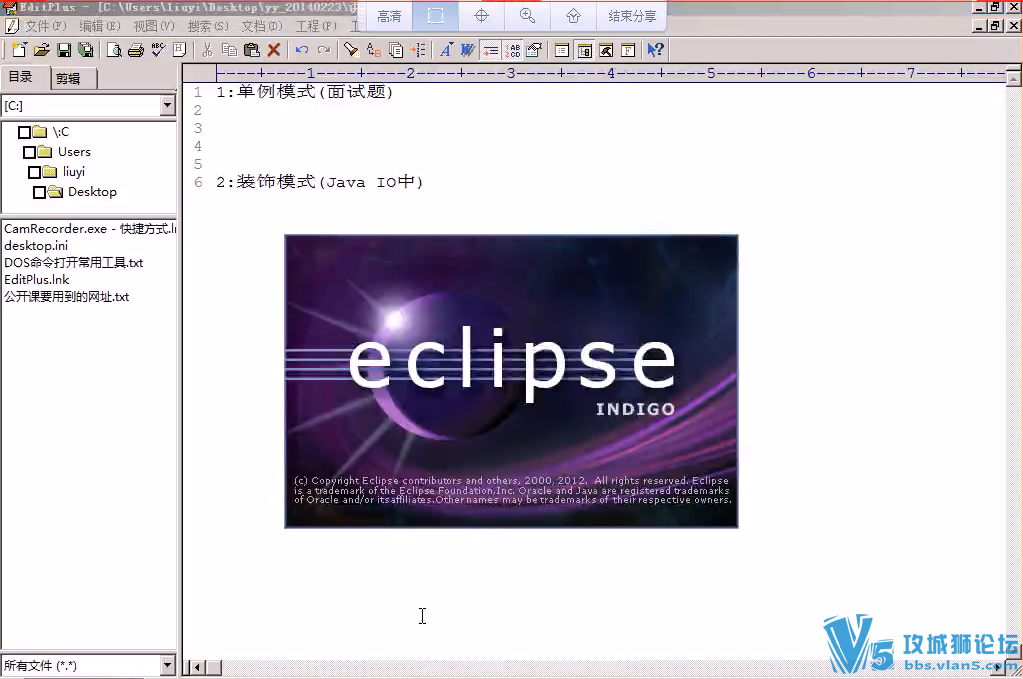Select DOS命令打开常用工具.txt file
1023x679 pixels.
74,263
